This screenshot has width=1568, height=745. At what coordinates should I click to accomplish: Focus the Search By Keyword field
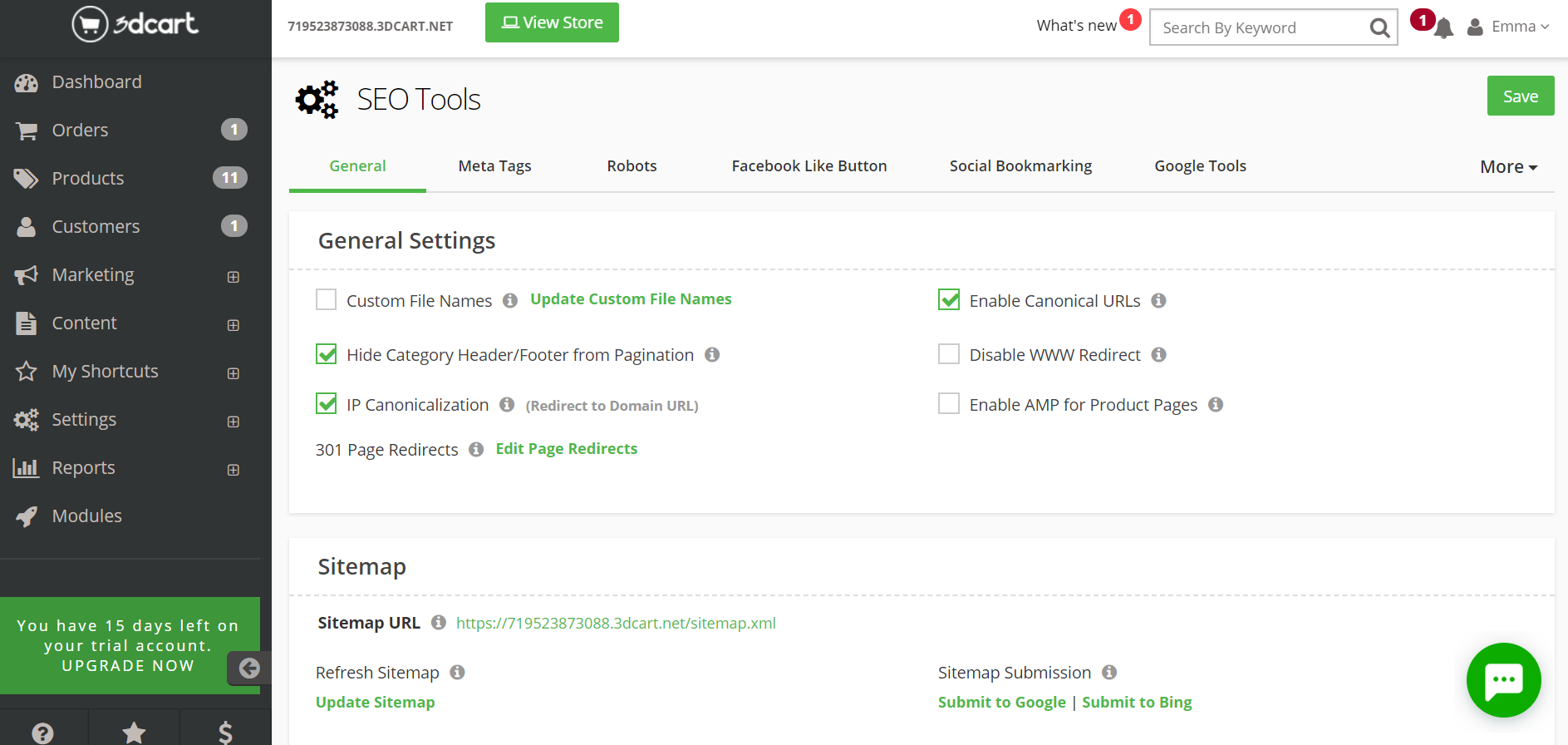[x=1259, y=28]
